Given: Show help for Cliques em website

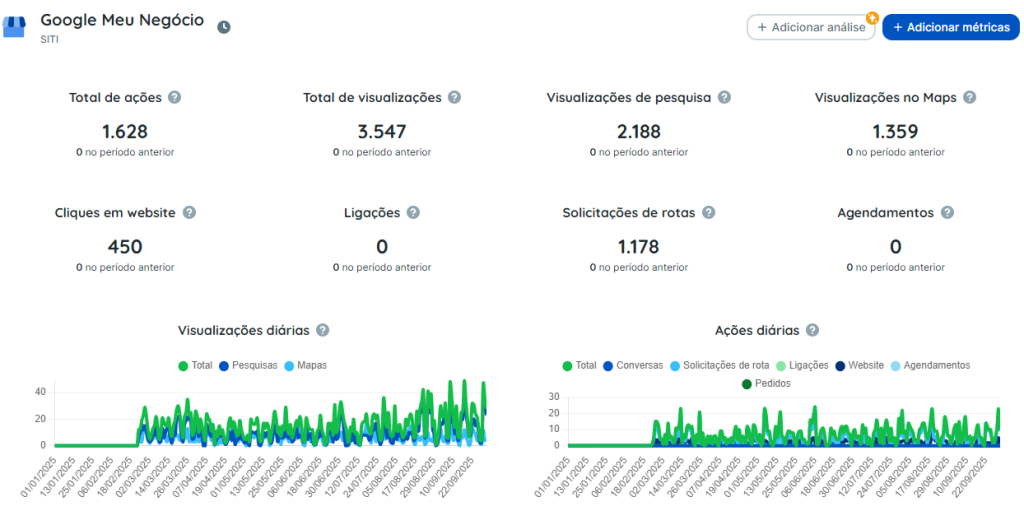Looking at the screenshot, I should pos(189,212).
